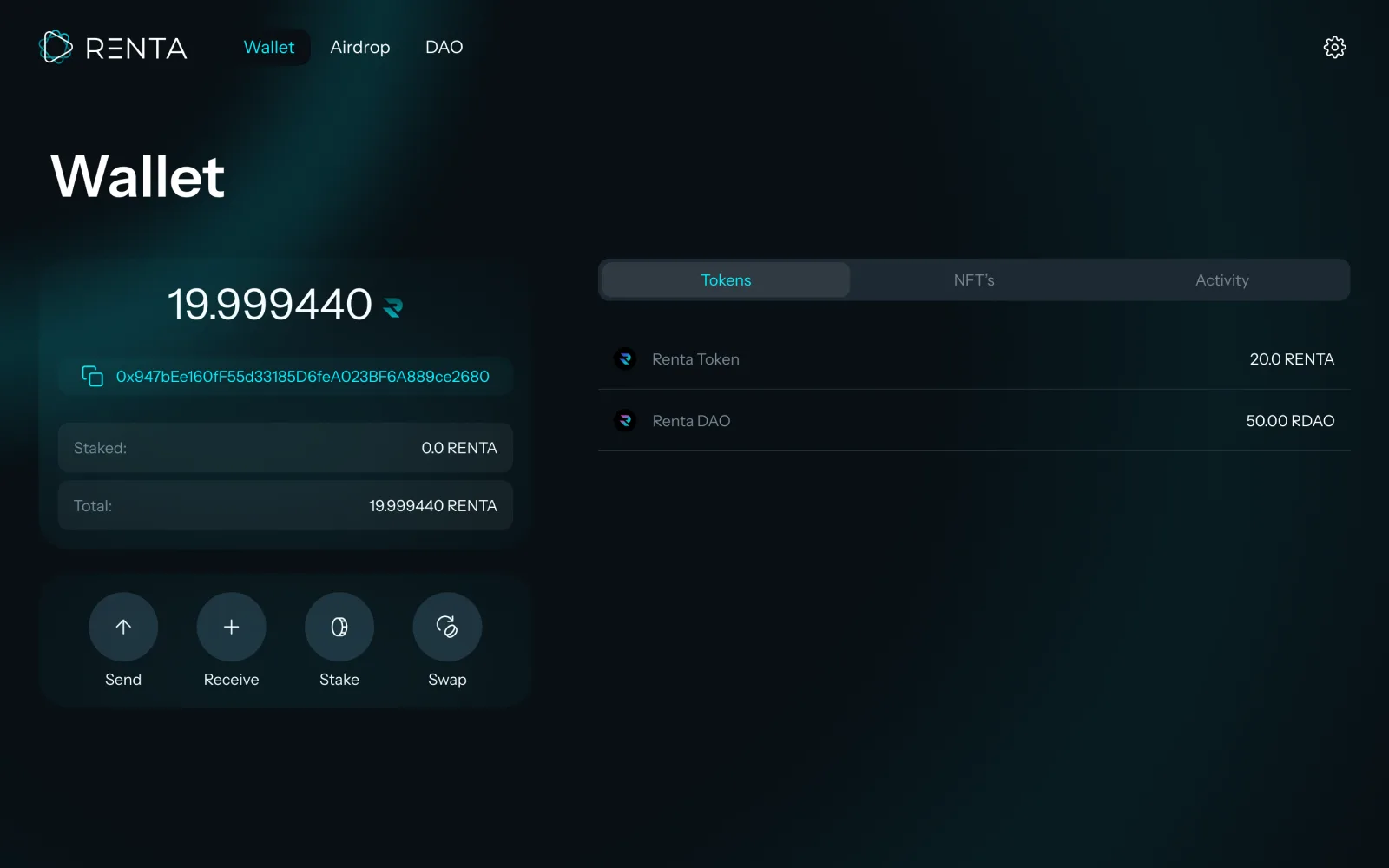Image resolution: width=1389 pixels, height=868 pixels.
Task: Click the Staked: label
Action: (x=100, y=448)
